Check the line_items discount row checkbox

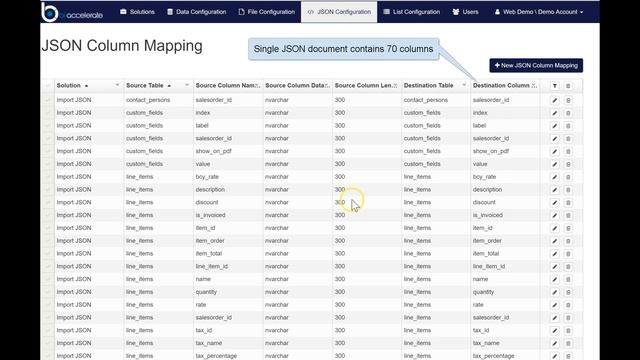pyautogui.click(x=48, y=202)
